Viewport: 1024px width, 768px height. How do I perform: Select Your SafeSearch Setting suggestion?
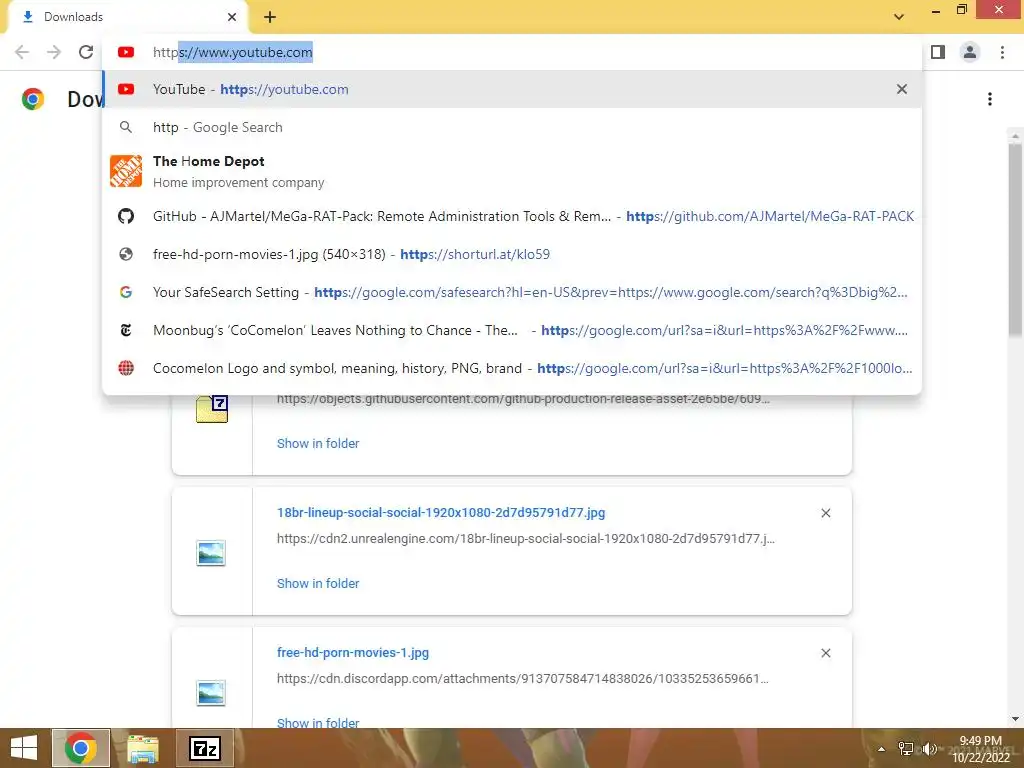click(x=512, y=292)
